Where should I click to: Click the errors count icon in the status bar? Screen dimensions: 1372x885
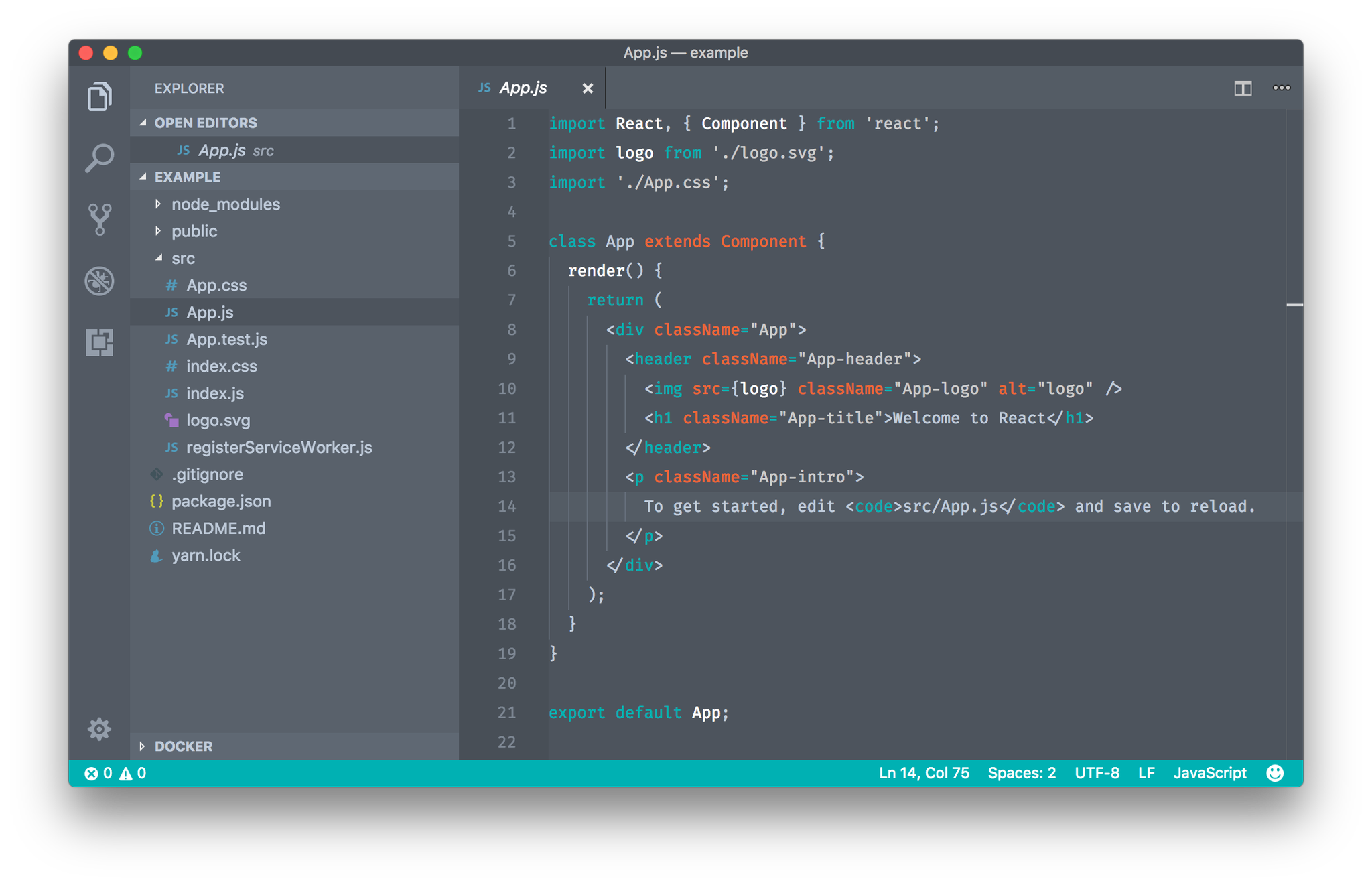[x=91, y=774]
